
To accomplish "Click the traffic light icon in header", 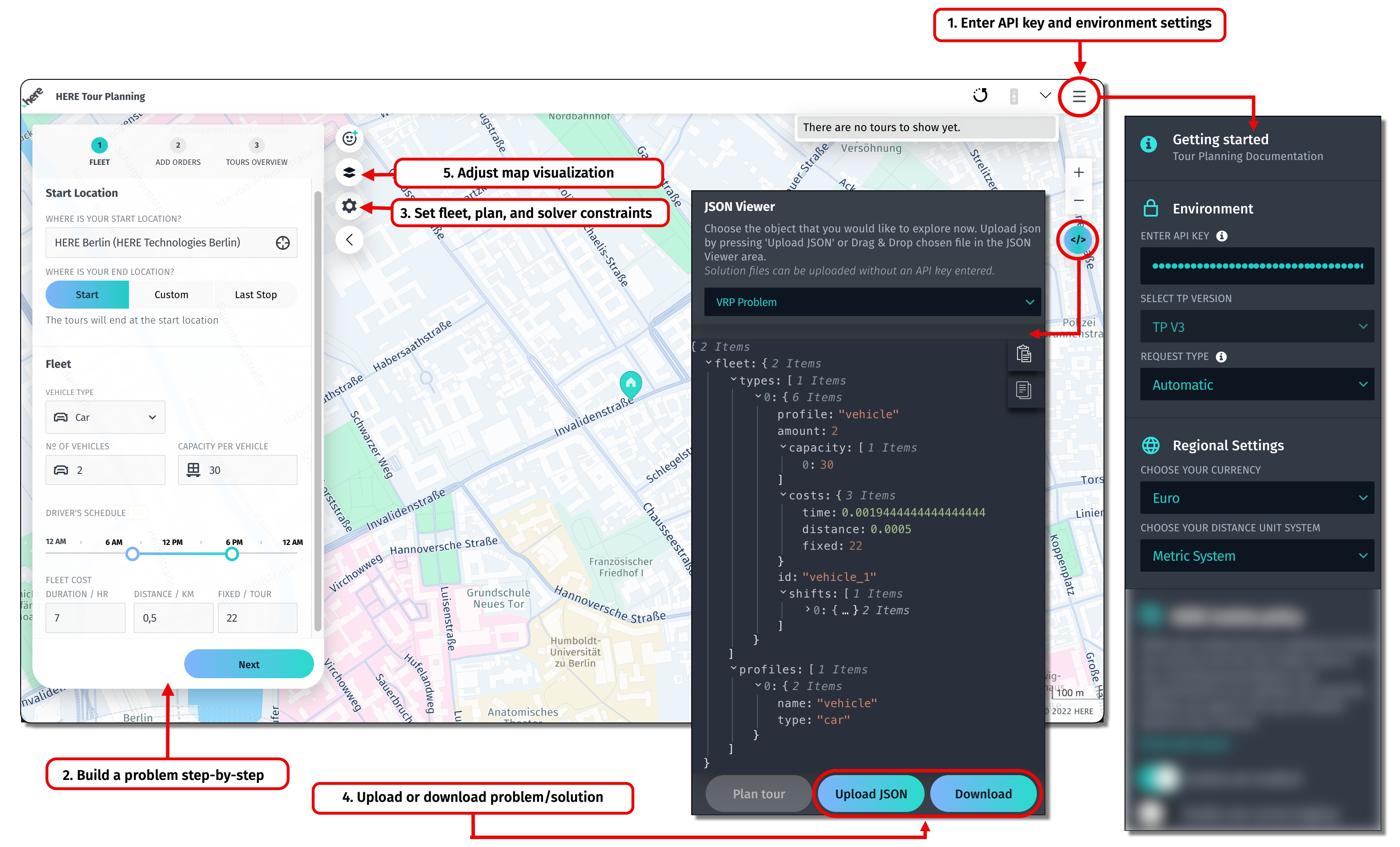I will point(1014,96).
